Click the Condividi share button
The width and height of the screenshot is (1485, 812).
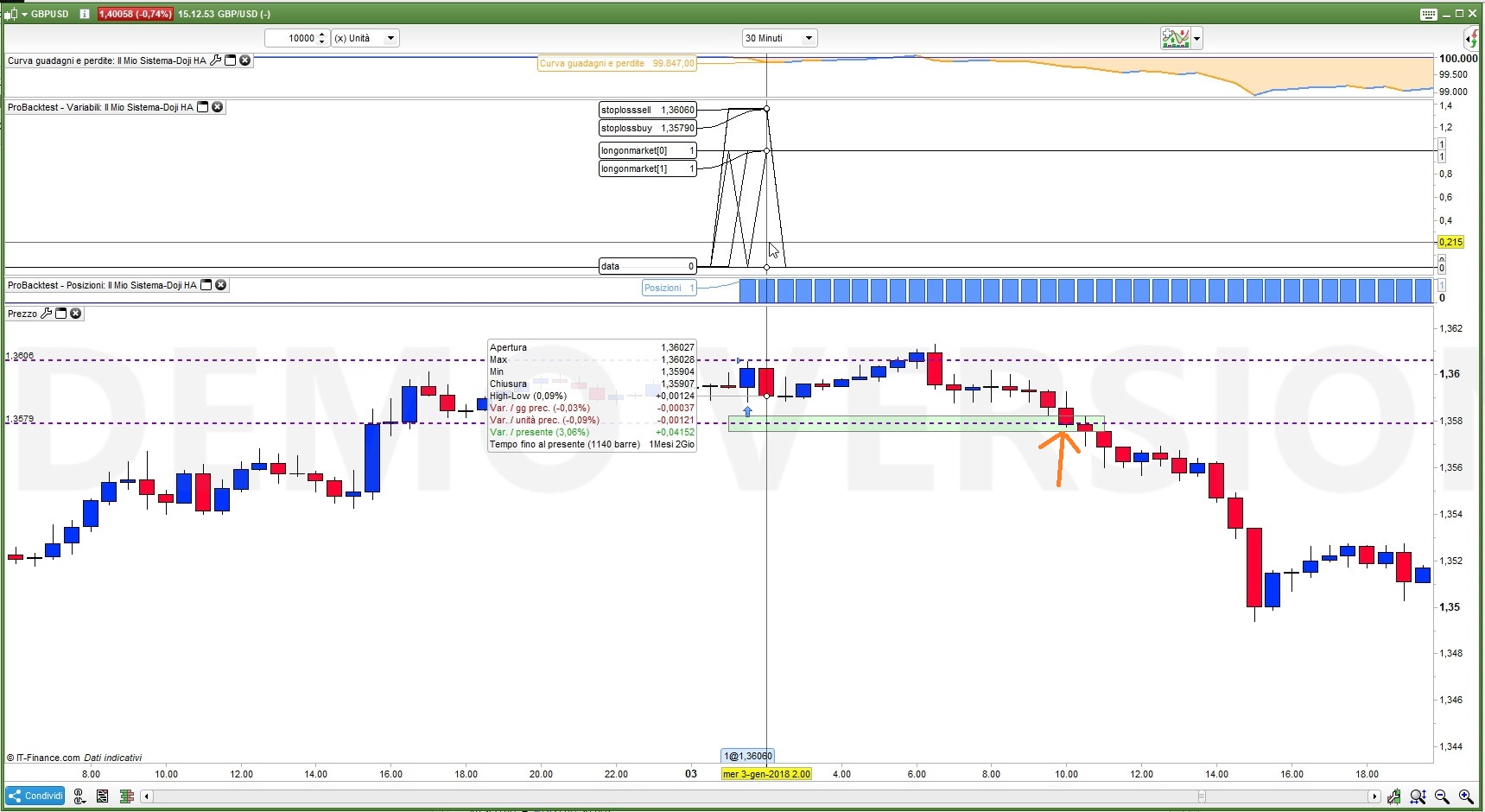35,796
